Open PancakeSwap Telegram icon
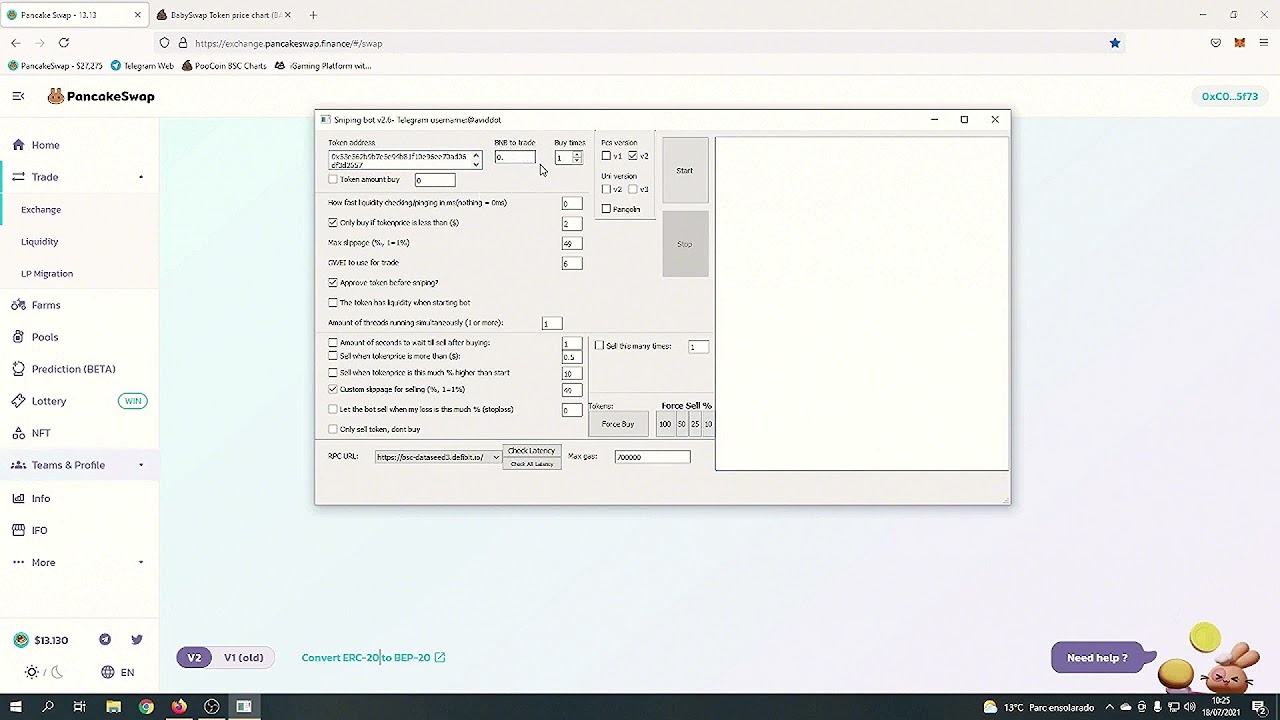Viewport: 1280px width, 720px height. click(x=105, y=640)
